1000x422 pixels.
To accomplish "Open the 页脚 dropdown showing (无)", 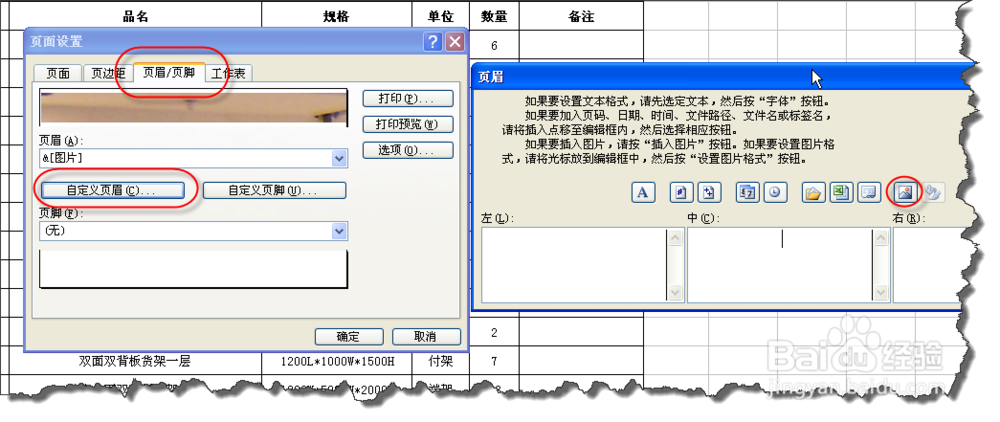I will pos(340,231).
